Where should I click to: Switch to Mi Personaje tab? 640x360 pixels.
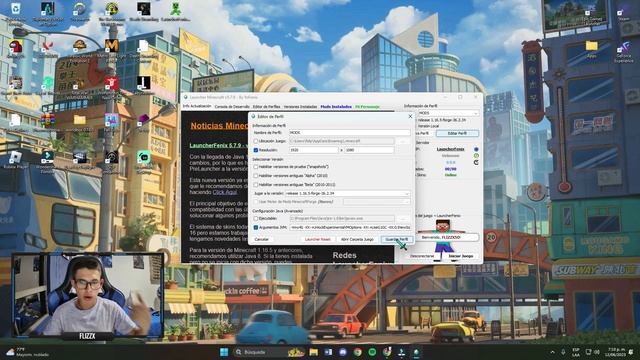coord(367,107)
